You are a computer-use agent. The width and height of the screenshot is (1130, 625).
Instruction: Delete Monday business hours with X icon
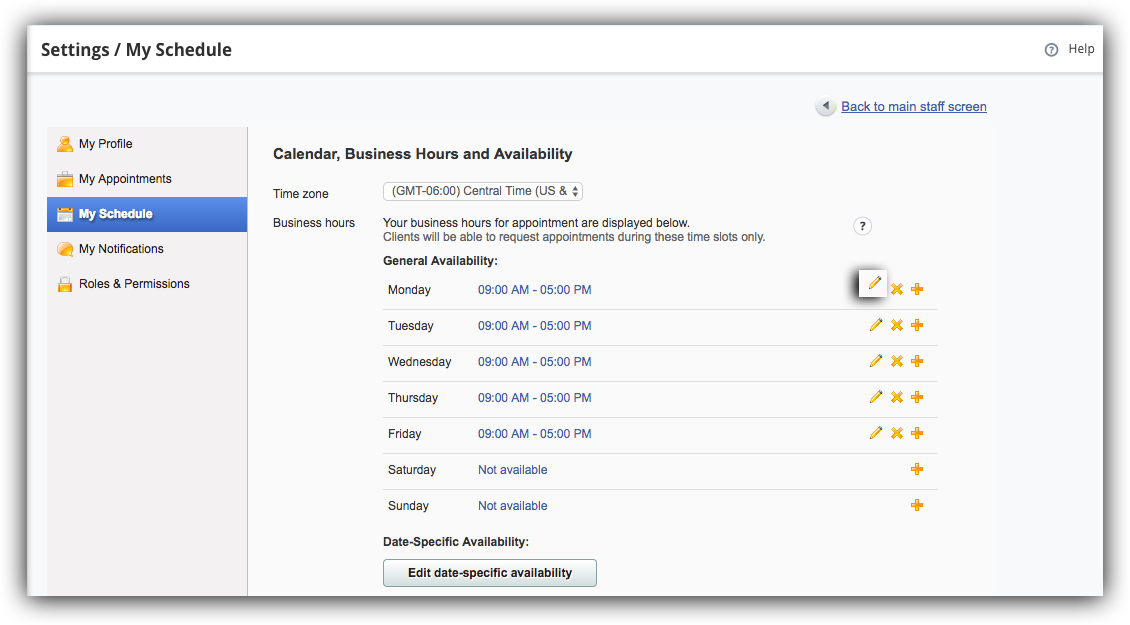[x=897, y=289]
